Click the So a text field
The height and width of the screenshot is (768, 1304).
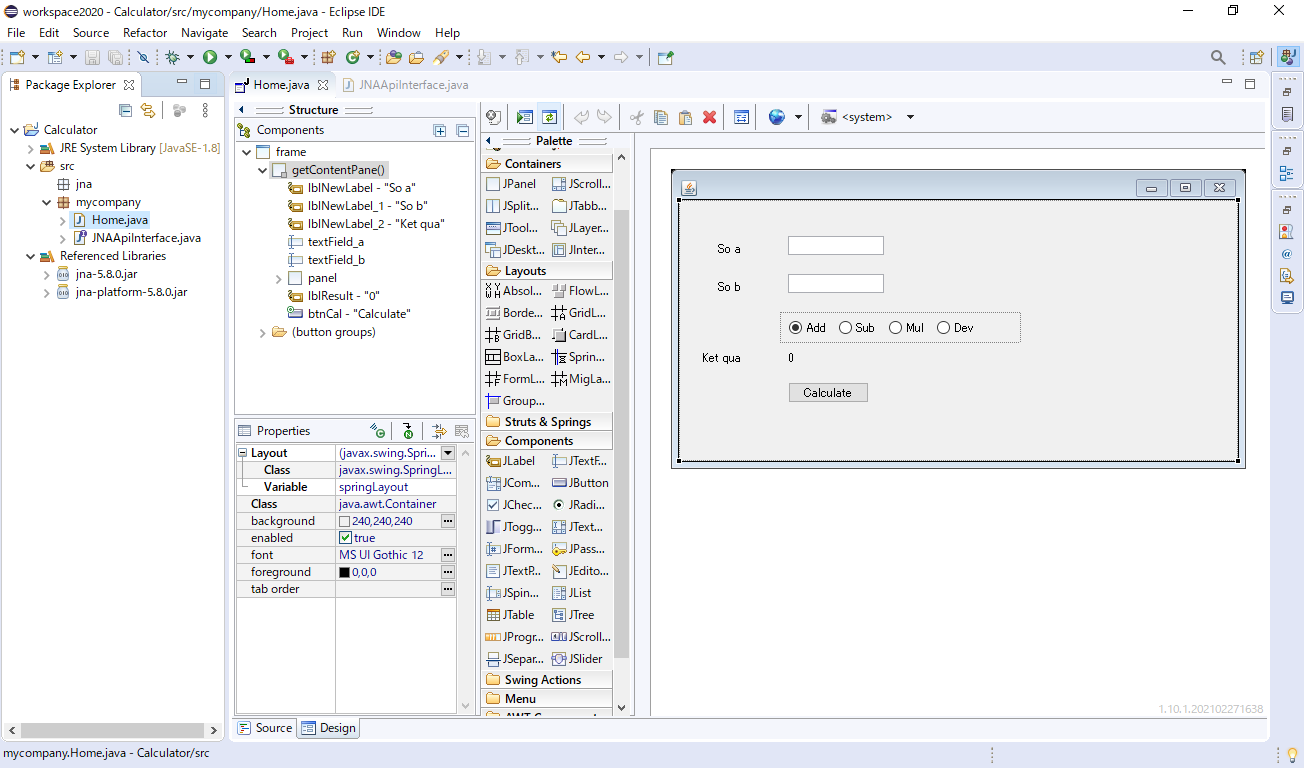[x=835, y=245]
